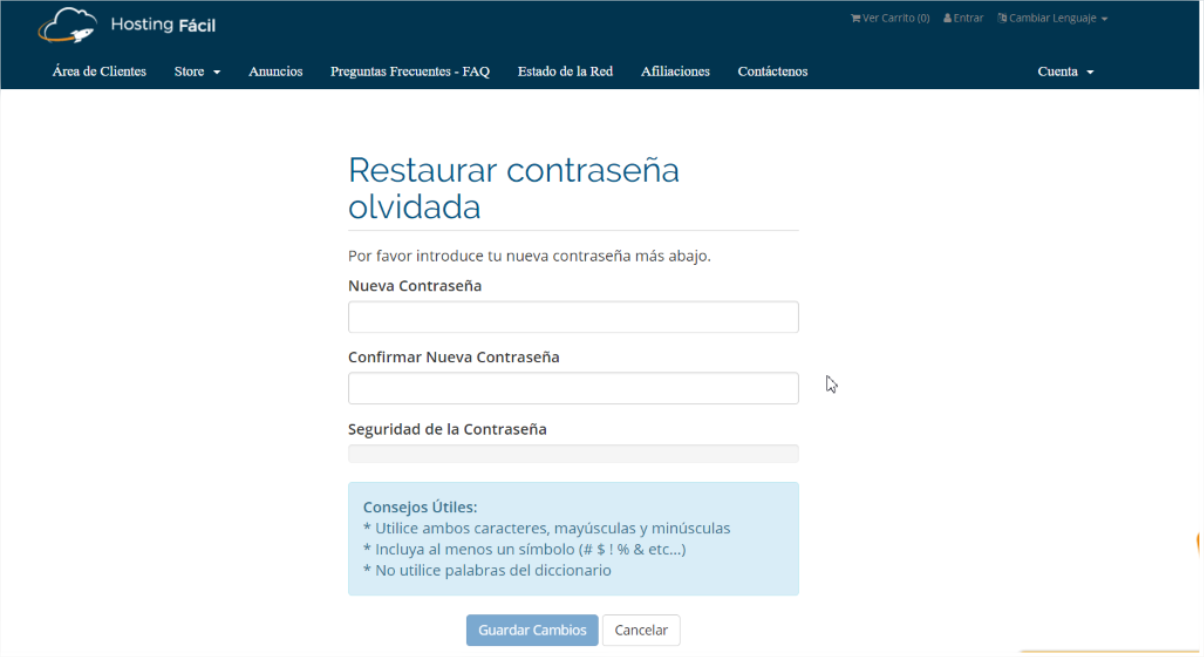Click the Restaurar contraseña olvidada heading
The height and width of the screenshot is (657, 1204).
click(513, 188)
